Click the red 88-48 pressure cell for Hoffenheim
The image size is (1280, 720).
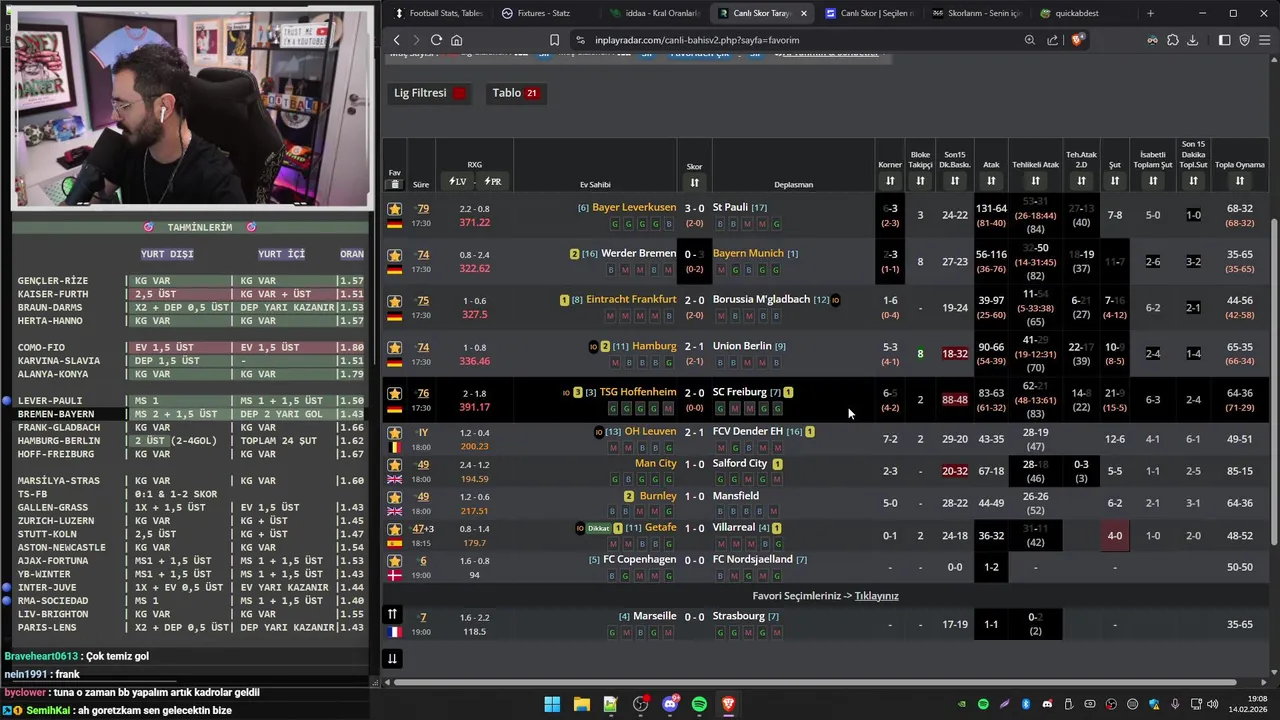coord(955,399)
